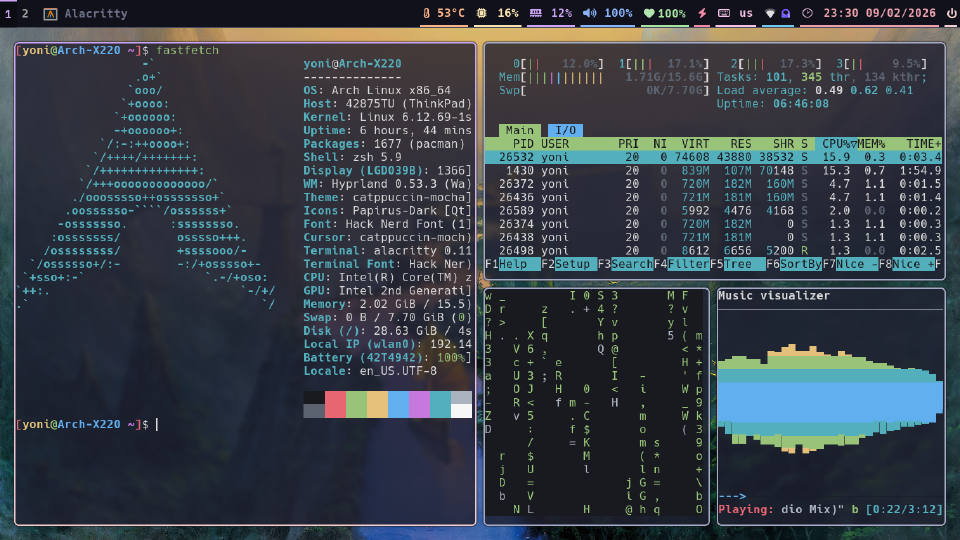The width and height of the screenshot is (960, 540).
Task: Click the CPU chip icon in the bar
Action: pyautogui.click(x=482, y=13)
